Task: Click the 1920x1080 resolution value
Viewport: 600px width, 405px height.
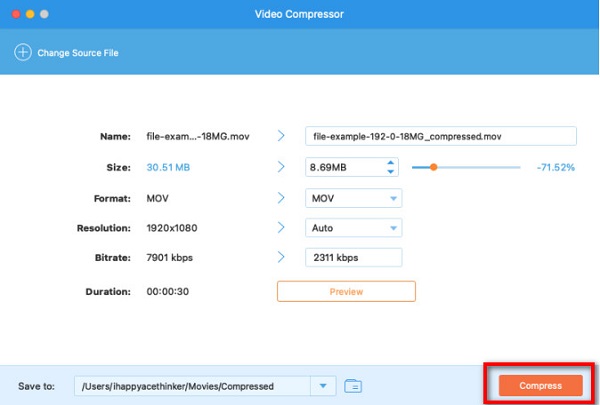Action: tap(172, 228)
